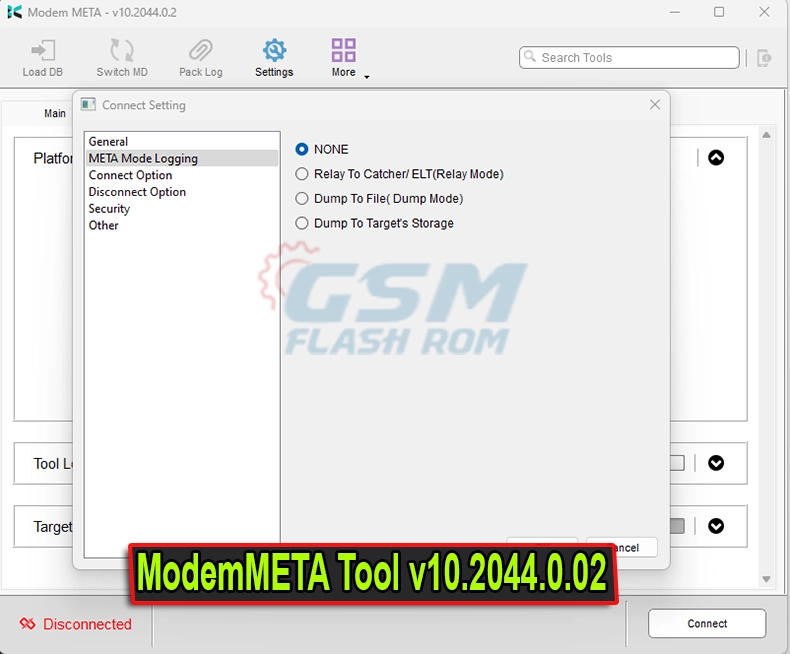Close the Connect Setting dialog
The height and width of the screenshot is (654, 790).
[654, 104]
